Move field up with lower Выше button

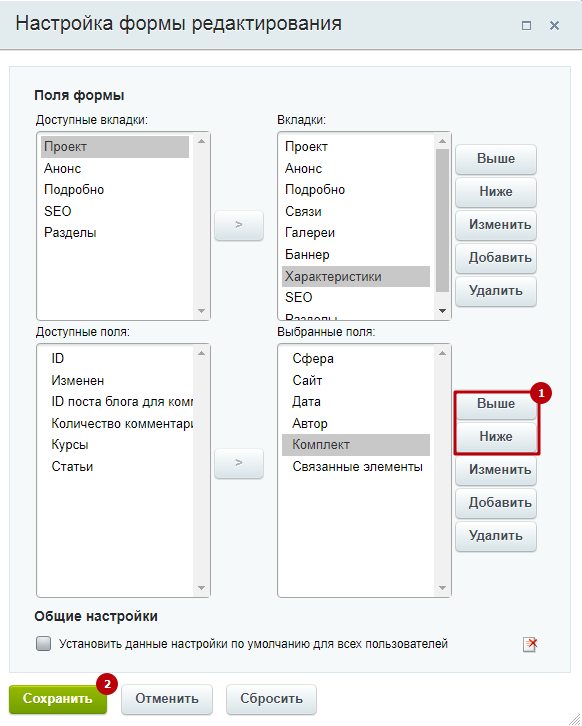[x=496, y=404]
